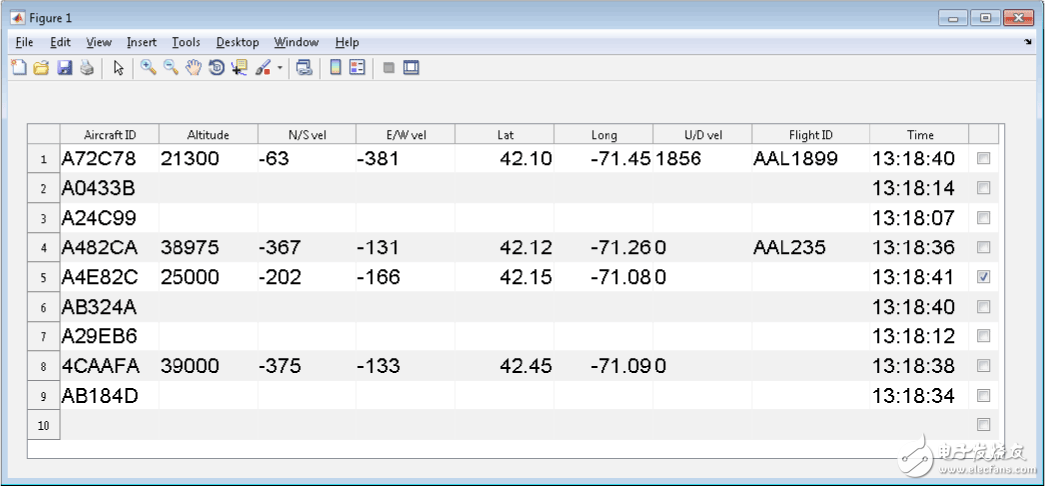Insert a colorbar using the toolbar icon
This screenshot has width=1045, height=486.
336,68
